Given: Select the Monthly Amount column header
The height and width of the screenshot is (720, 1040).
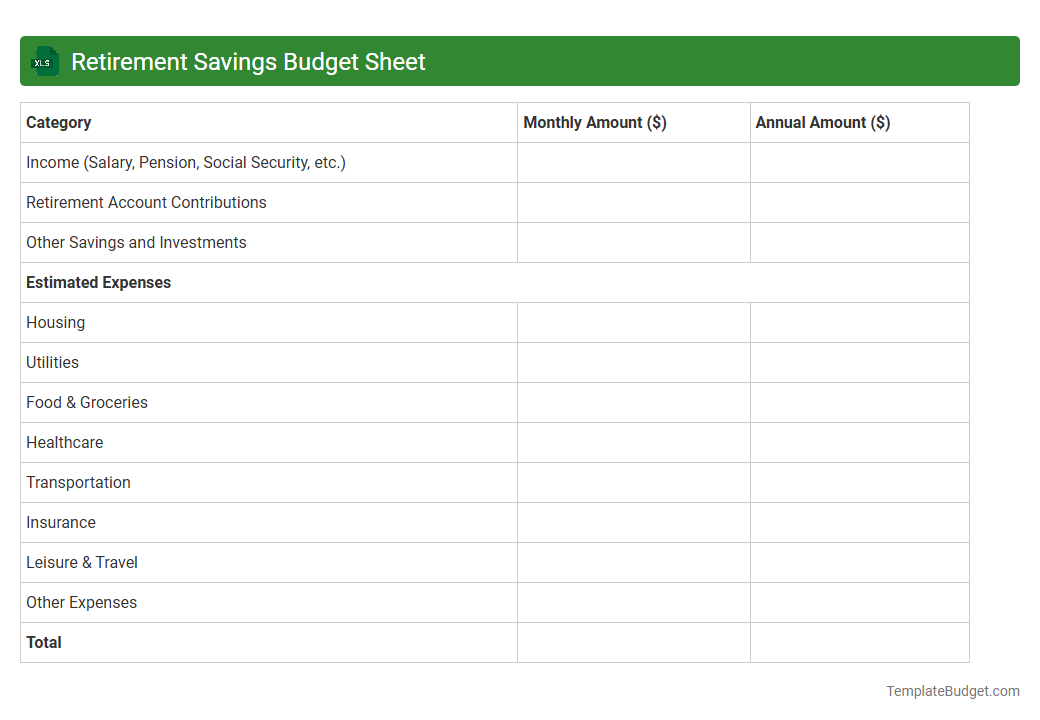Looking at the screenshot, I should [594, 122].
